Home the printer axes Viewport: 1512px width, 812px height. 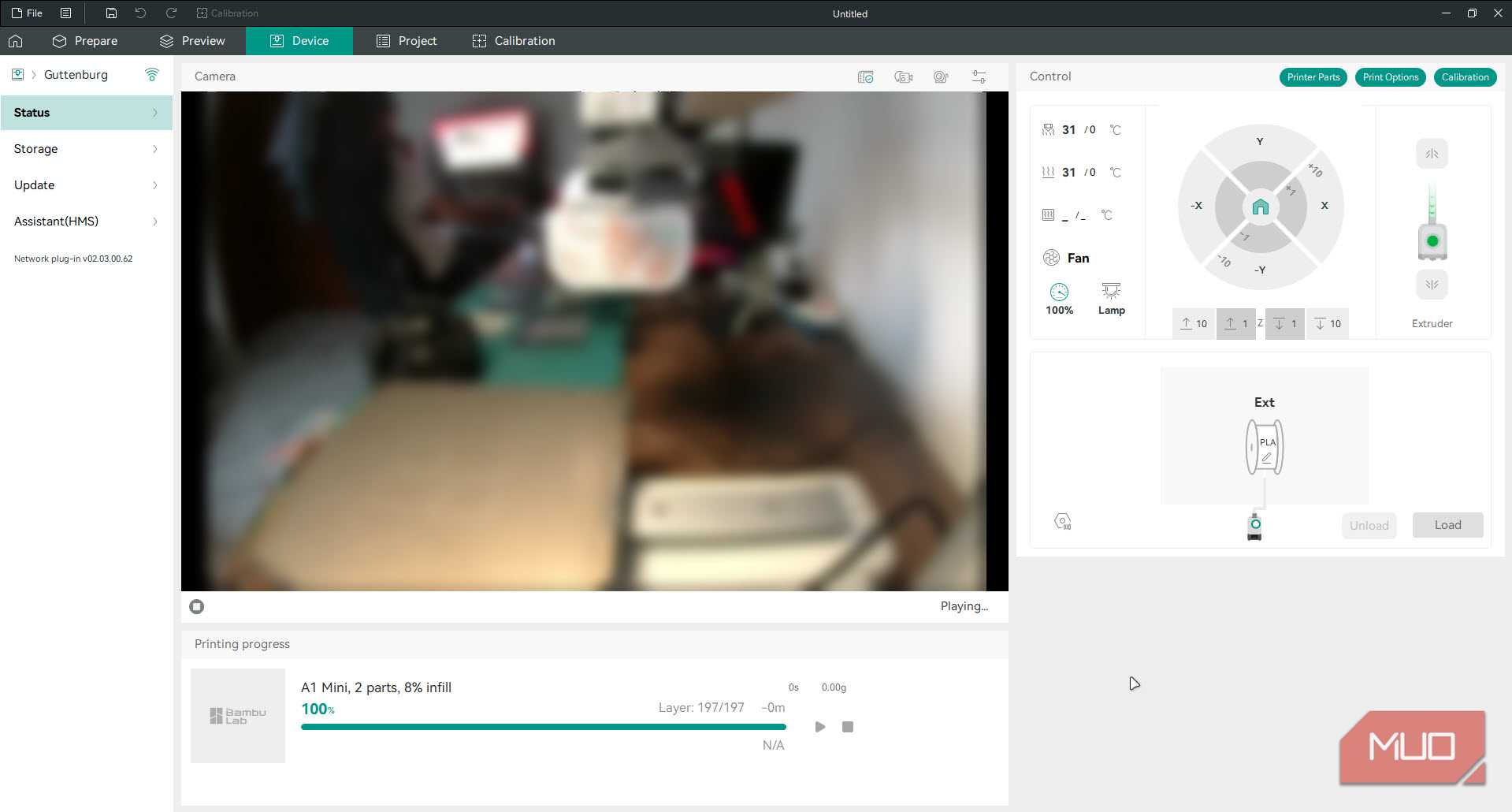pos(1261,207)
